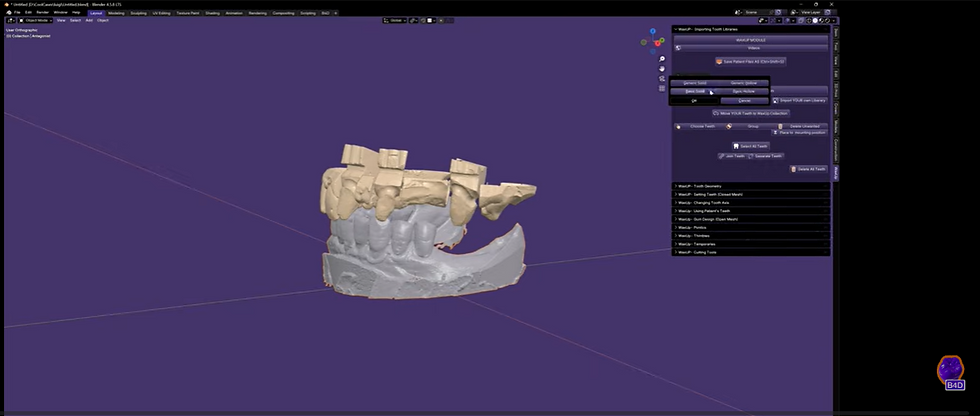Click the Separate Teeth button
Image resolution: width=980 pixels, height=416 pixels.
point(766,156)
